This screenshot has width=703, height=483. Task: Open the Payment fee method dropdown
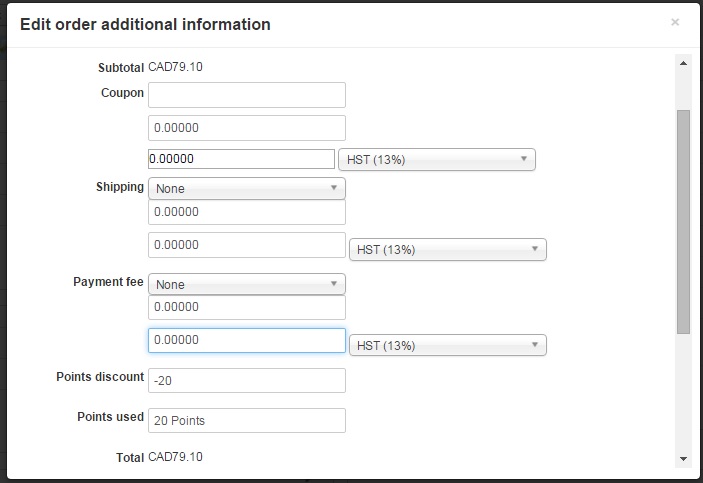pos(246,284)
